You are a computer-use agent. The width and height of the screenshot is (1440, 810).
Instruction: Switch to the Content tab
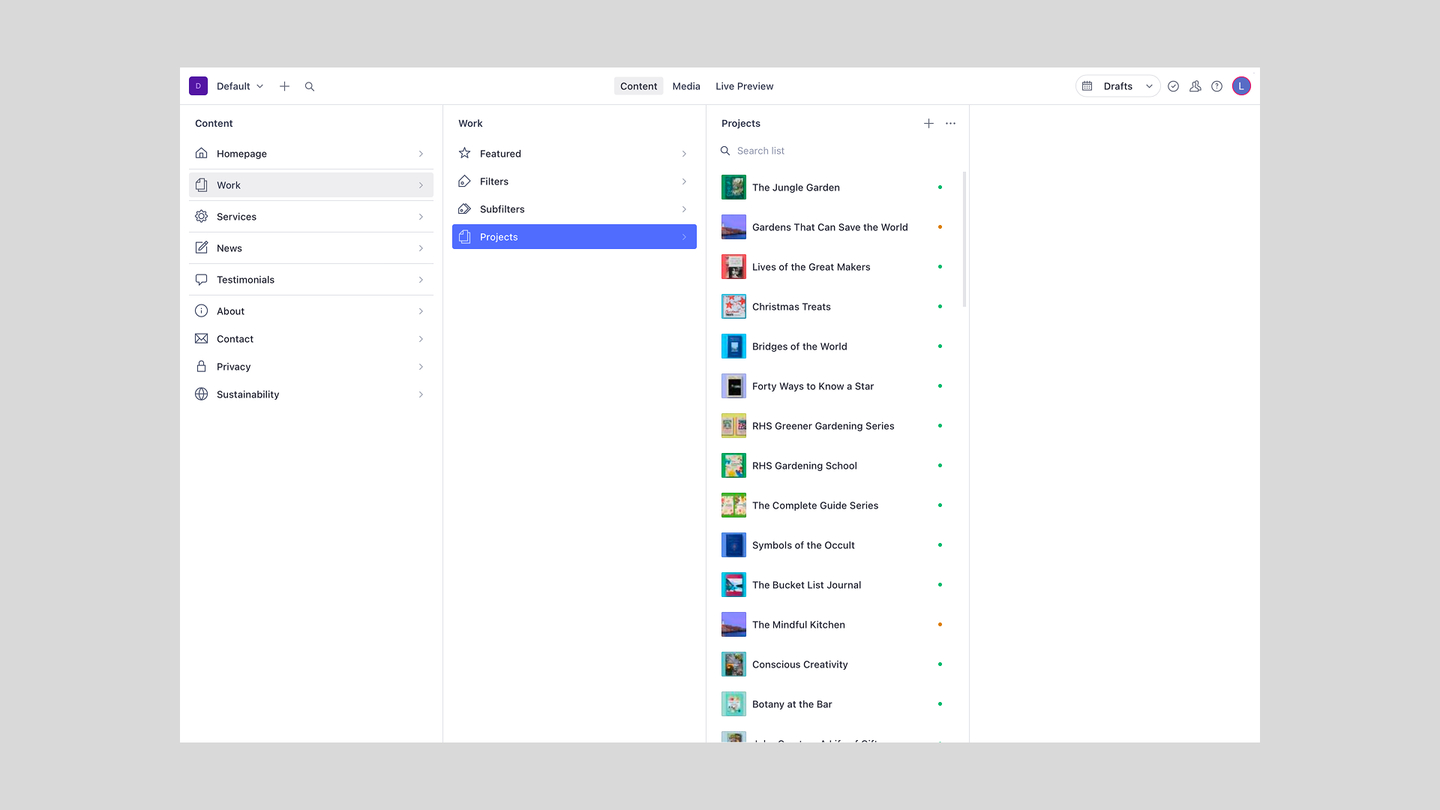click(x=638, y=86)
